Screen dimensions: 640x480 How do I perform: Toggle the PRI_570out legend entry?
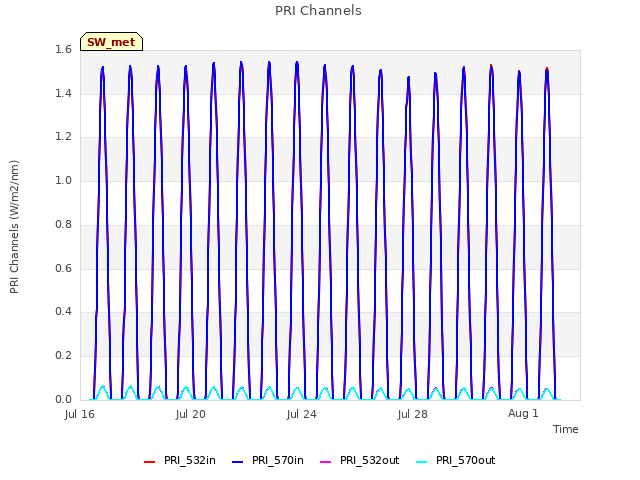coord(456,460)
